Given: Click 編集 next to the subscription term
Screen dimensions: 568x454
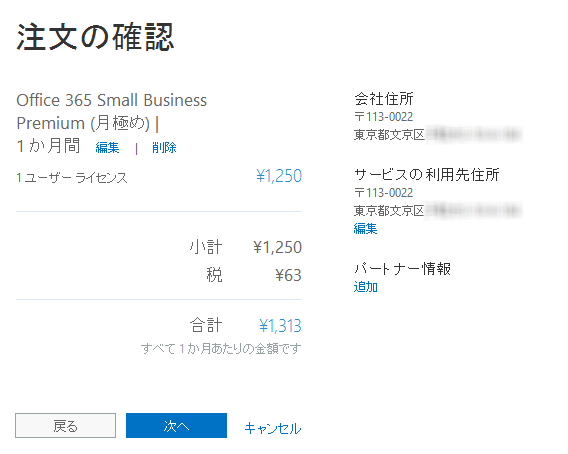Looking at the screenshot, I should tap(107, 147).
